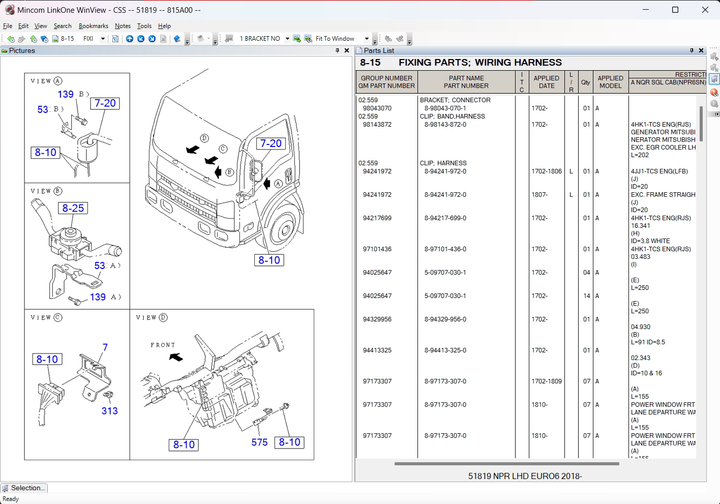Follow the 7-20 link in View A
Image resolution: width=720 pixels, height=504 pixels.
(x=105, y=103)
